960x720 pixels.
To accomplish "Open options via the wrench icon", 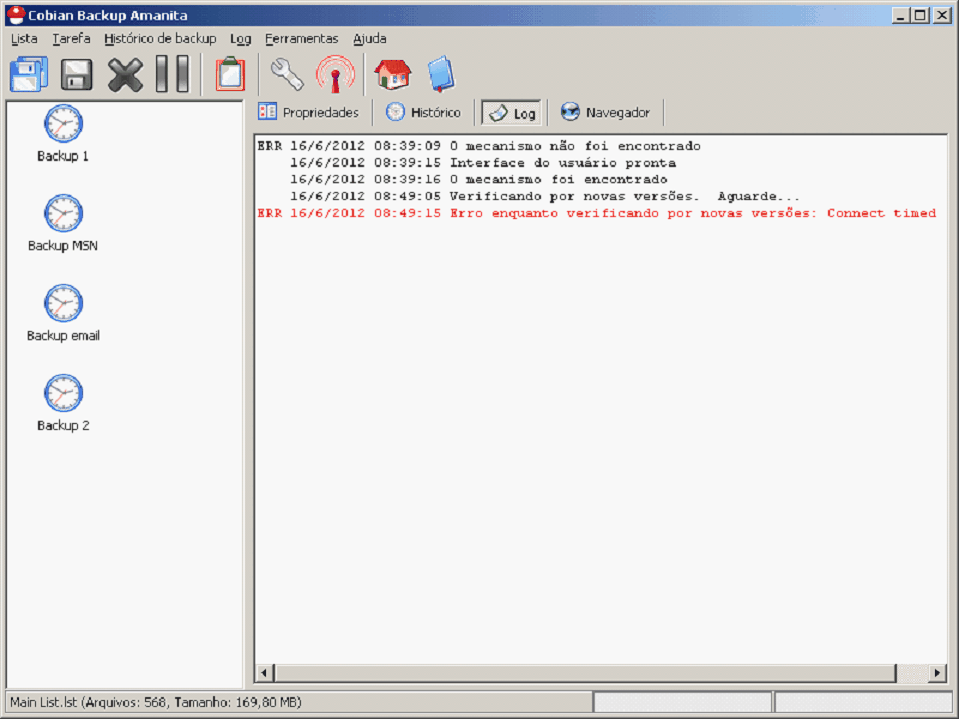I will coord(287,75).
